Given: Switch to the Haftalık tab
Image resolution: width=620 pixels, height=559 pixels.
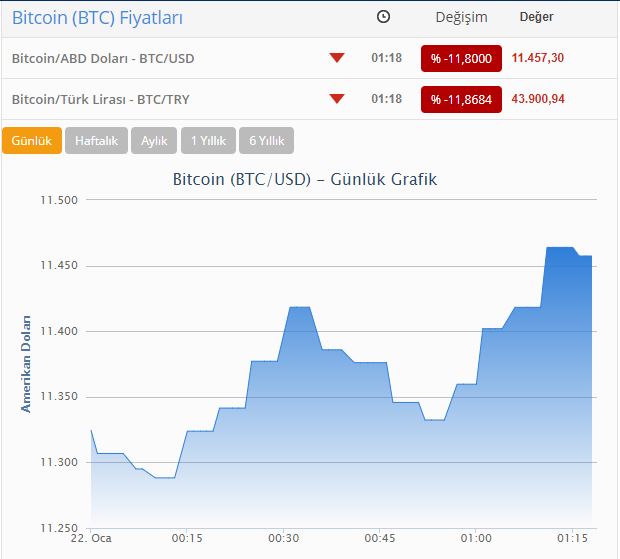Looking at the screenshot, I should 96,140.
